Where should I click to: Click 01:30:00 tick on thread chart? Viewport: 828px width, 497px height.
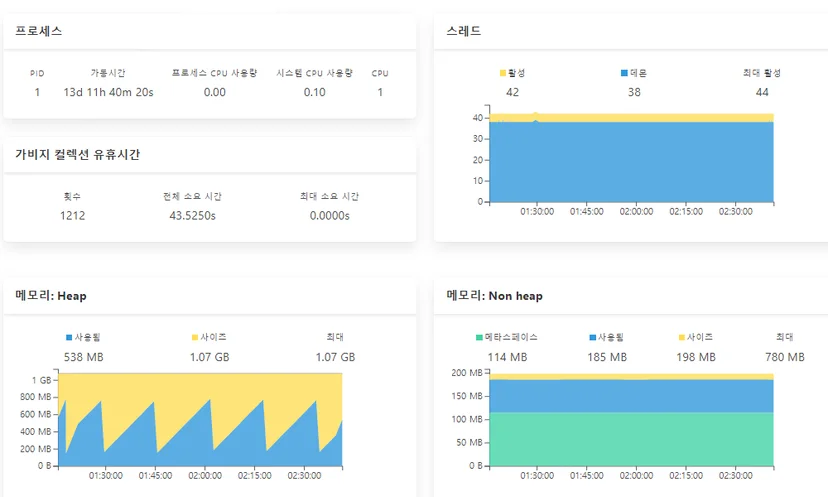537,211
